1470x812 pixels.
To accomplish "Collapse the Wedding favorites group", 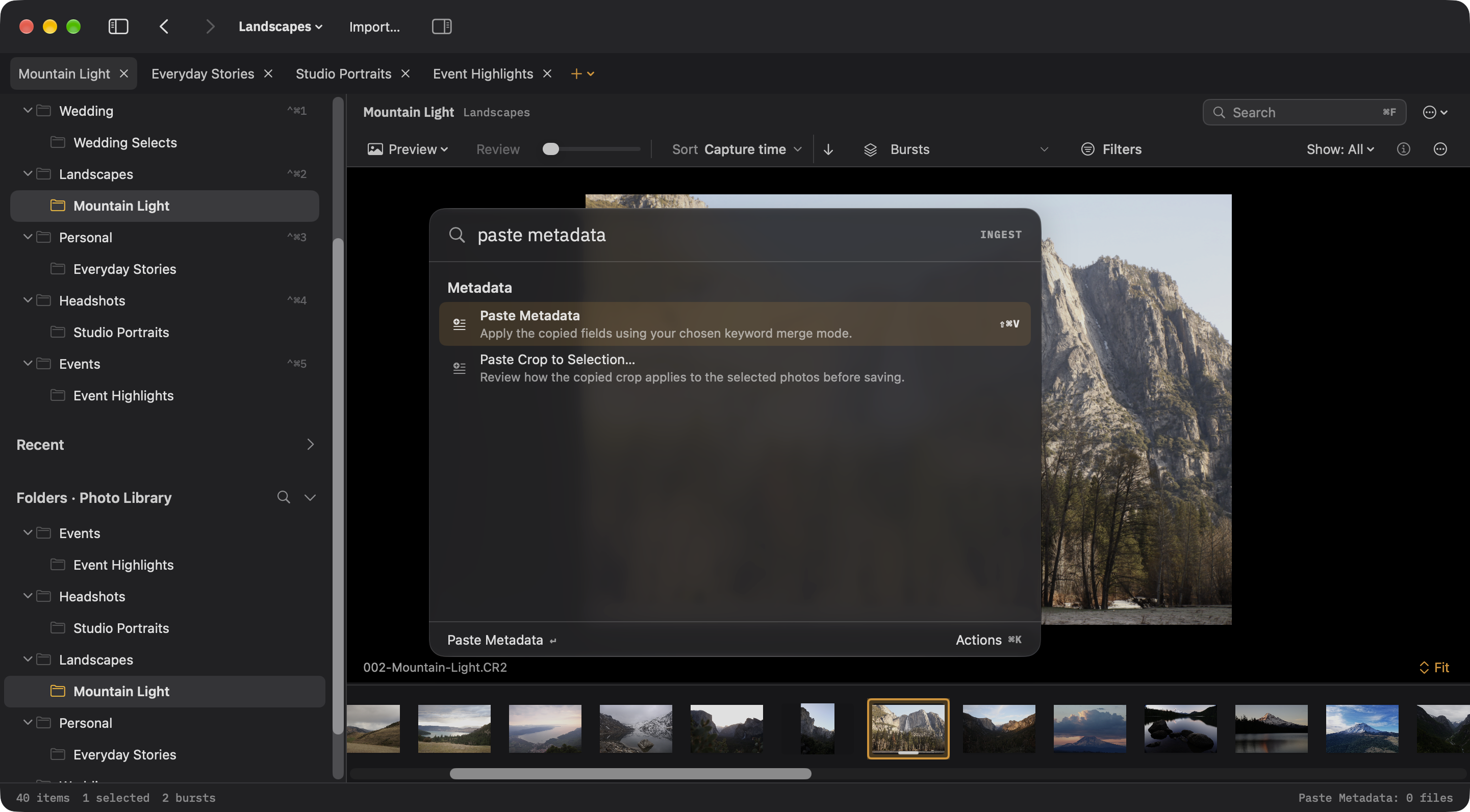I will (28, 110).
